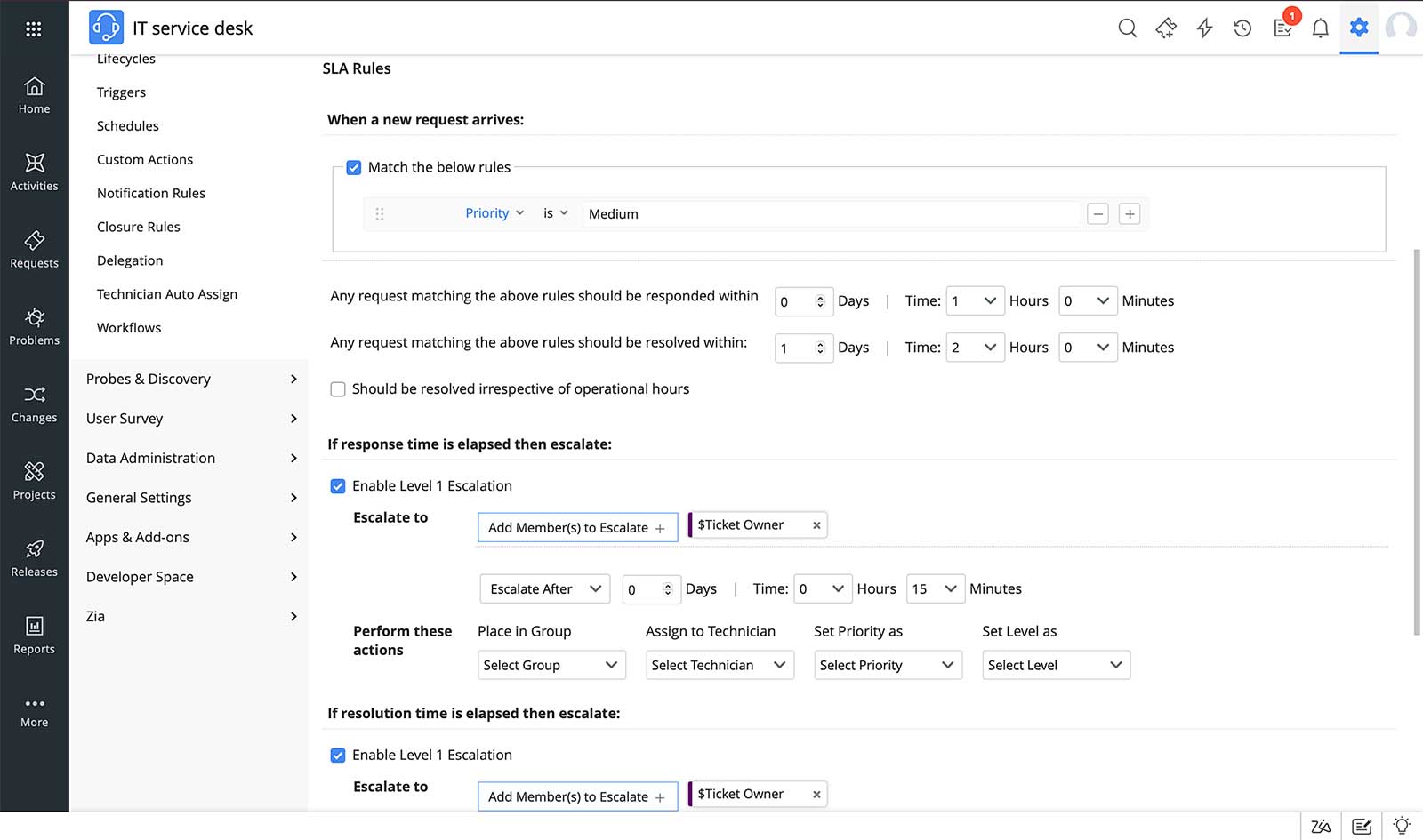Disable Level 1 Escalation for response time
The height and width of the screenshot is (840, 1423).
(338, 486)
